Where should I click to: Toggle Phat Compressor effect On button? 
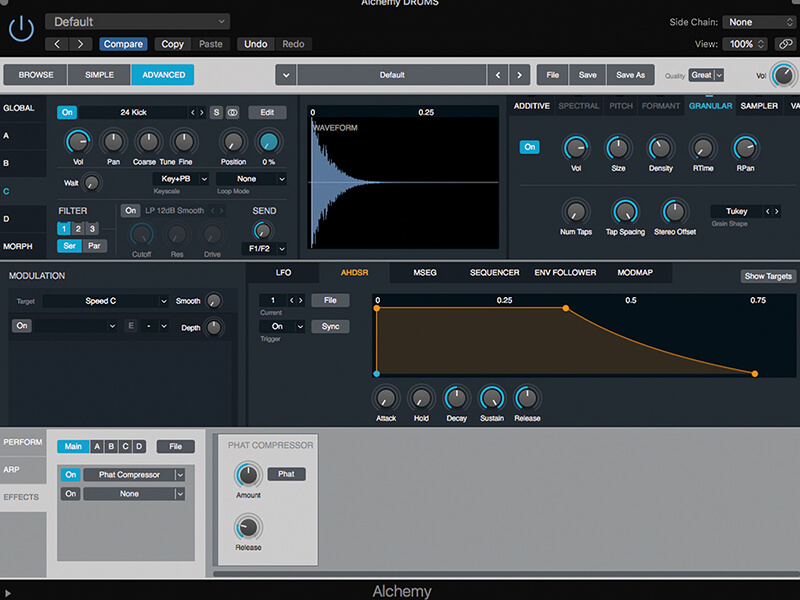coord(71,474)
